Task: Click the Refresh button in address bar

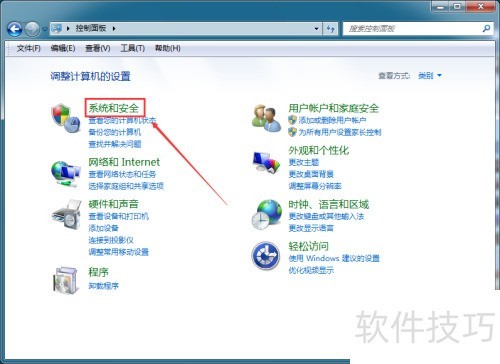Action: click(x=330, y=29)
